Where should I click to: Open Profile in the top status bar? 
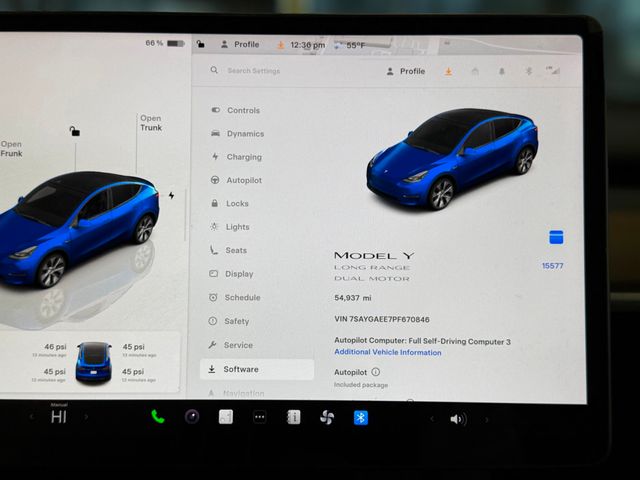pyautogui.click(x=240, y=44)
